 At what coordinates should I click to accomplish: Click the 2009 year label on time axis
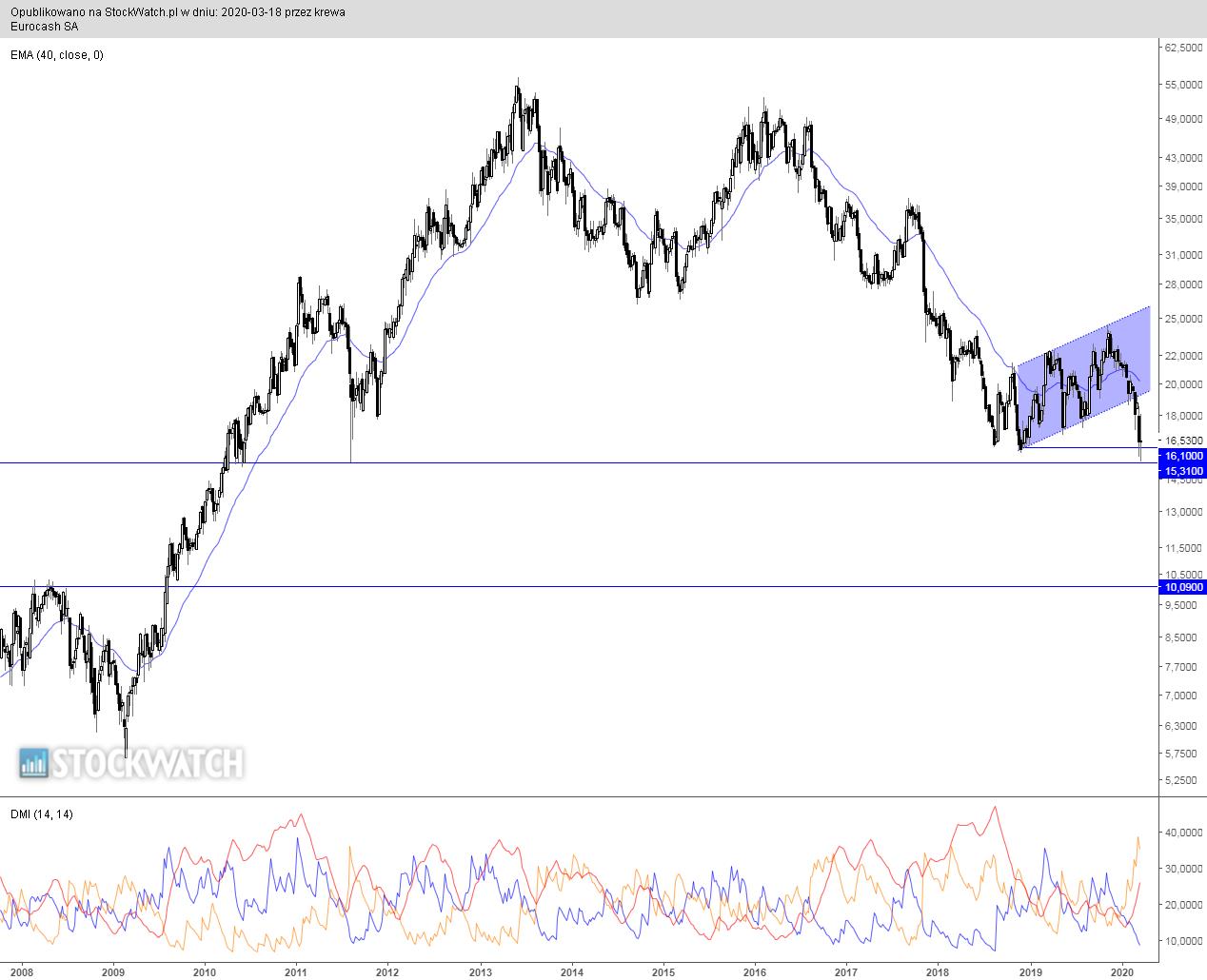coord(113,972)
